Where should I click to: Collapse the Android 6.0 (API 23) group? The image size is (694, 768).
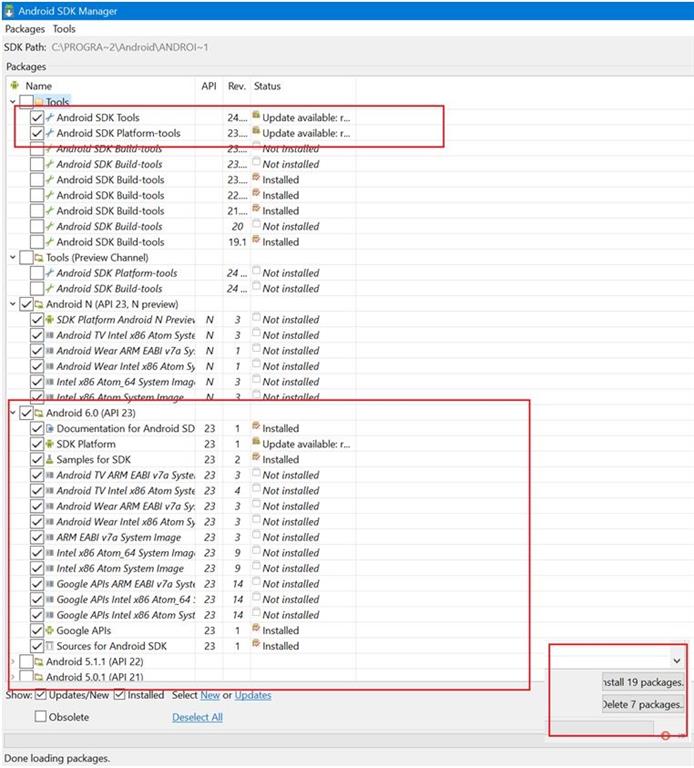[13, 413]
